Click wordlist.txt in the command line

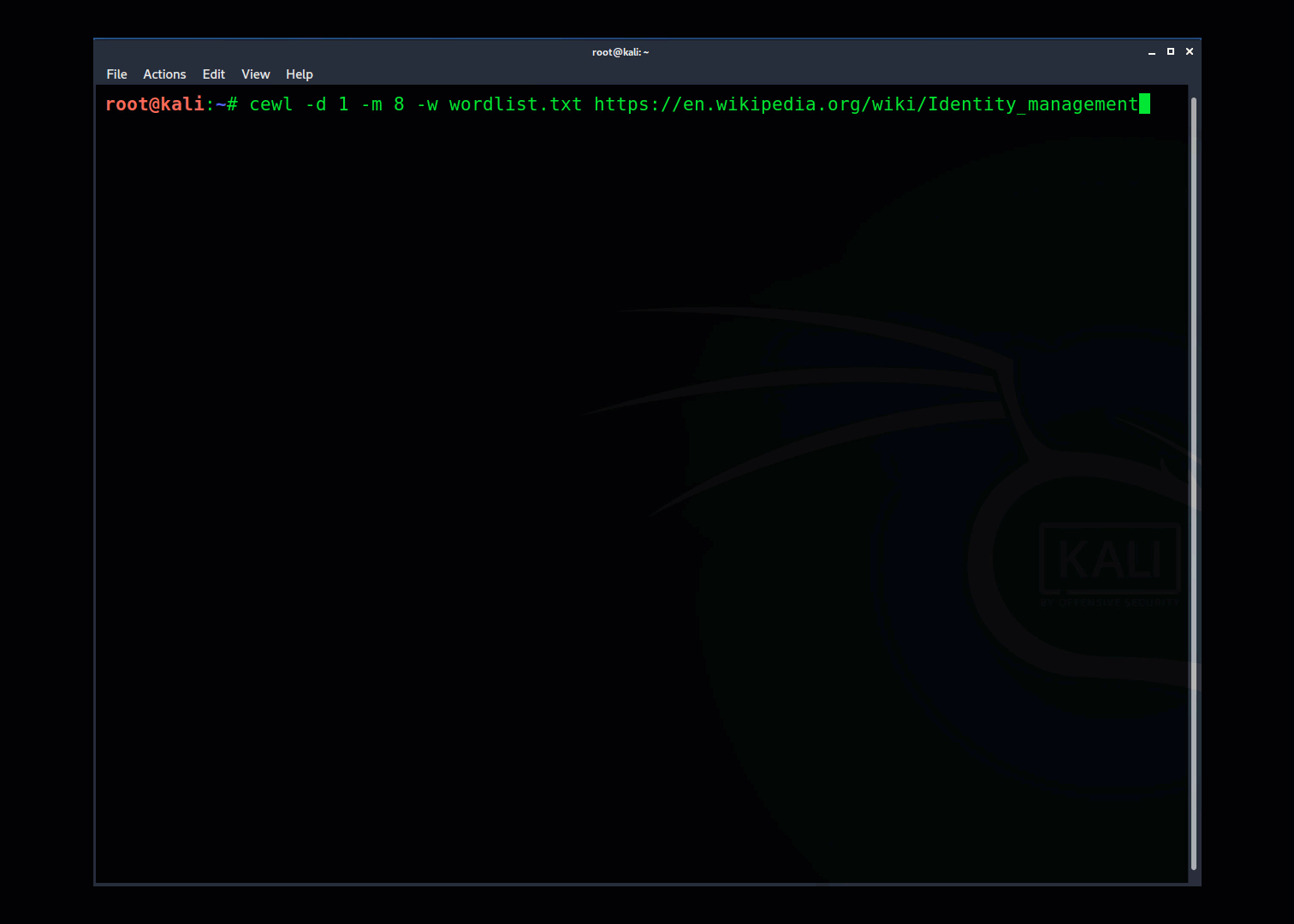coord(515,104)
